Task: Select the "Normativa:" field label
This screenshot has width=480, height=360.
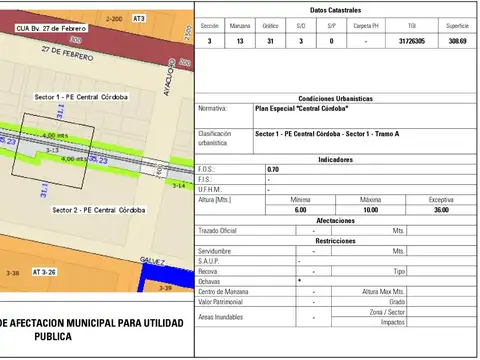Action: tap(212, 108)
